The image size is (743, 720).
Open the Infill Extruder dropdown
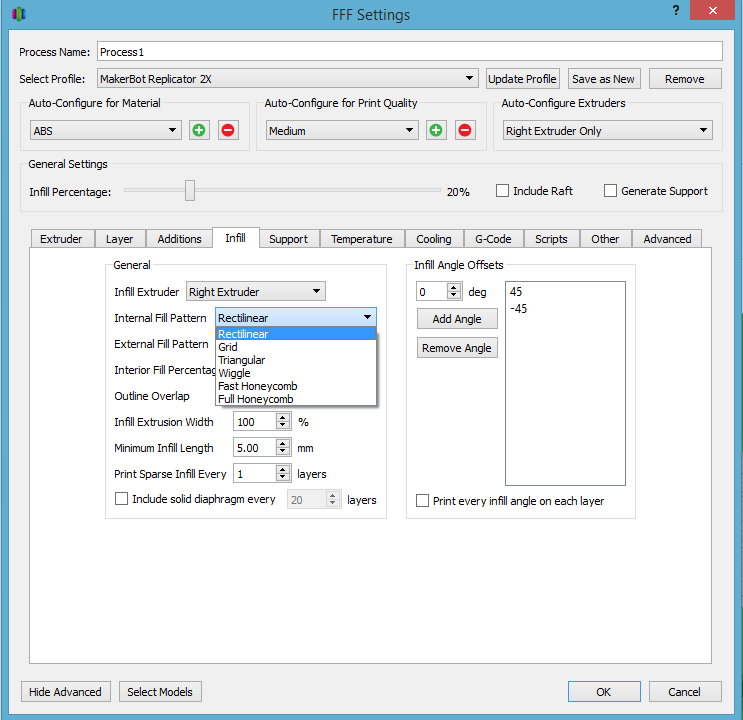(x=256, y=292)
